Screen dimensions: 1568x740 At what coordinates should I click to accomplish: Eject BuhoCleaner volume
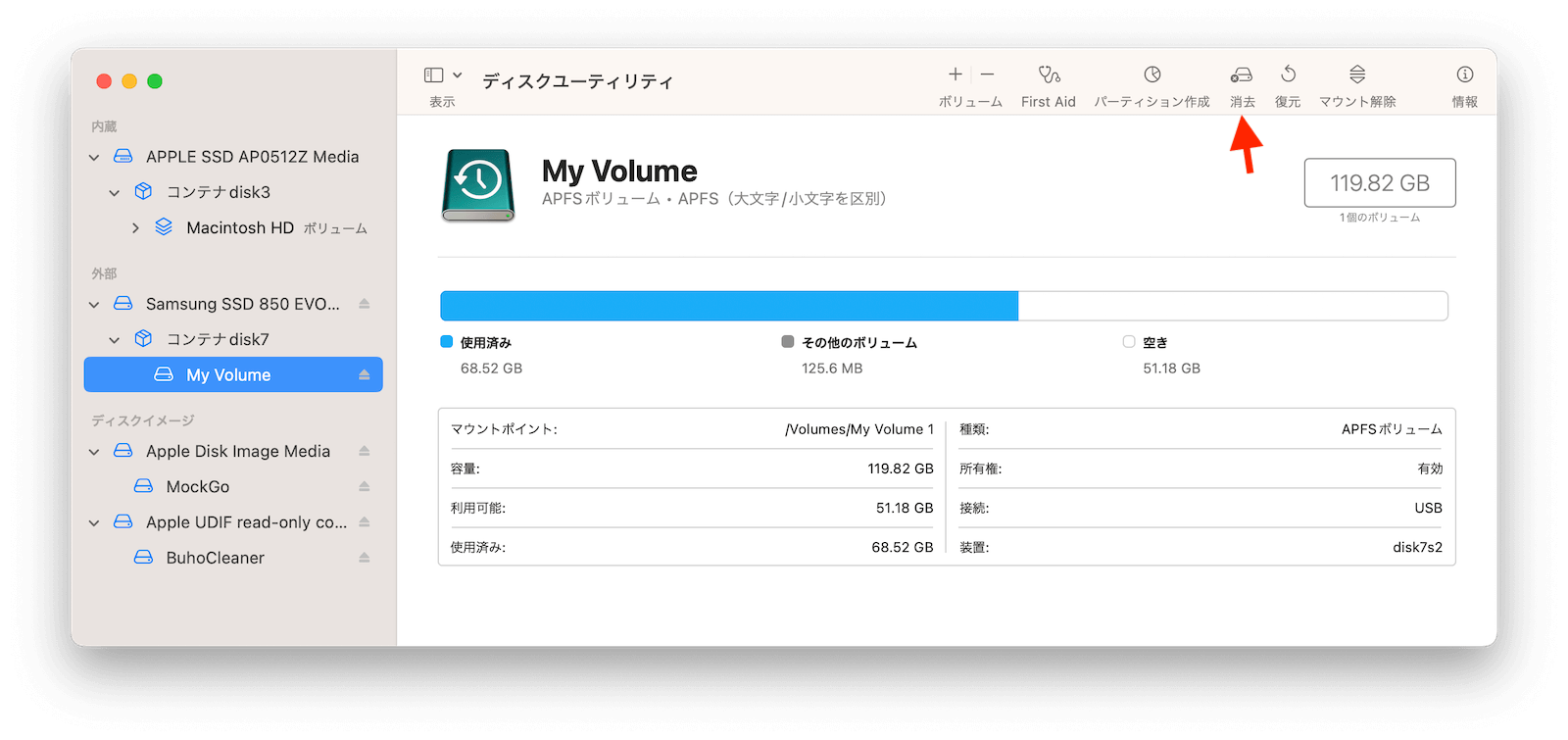tap(365, 558)
